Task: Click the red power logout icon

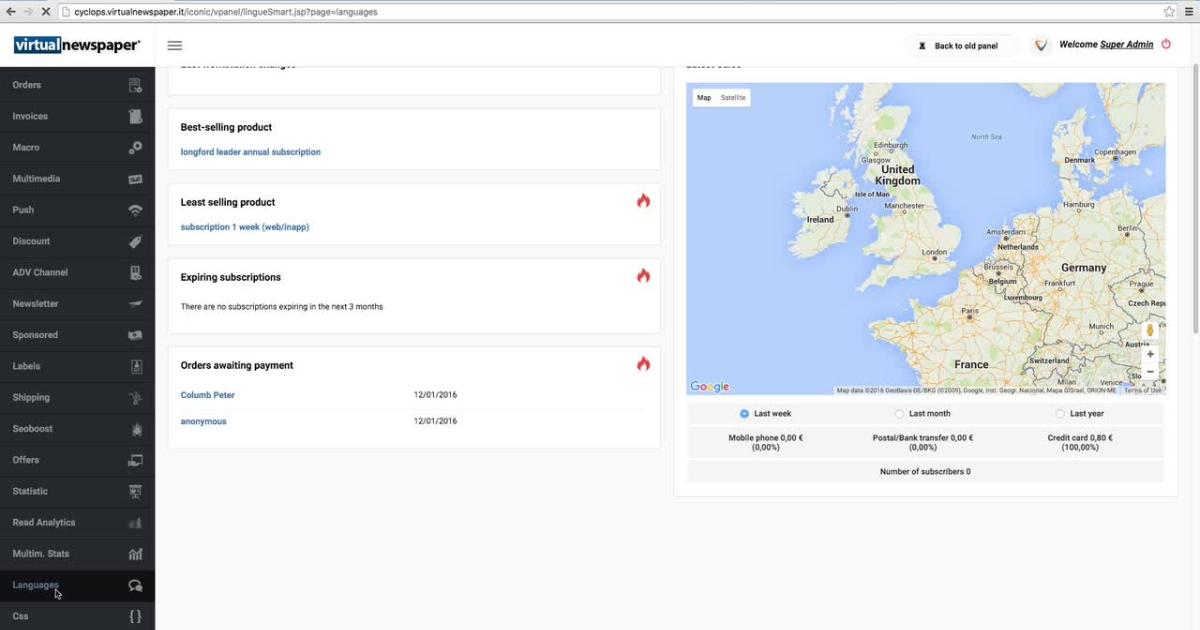Action: pyautogui.click(x=1166, y=45)
